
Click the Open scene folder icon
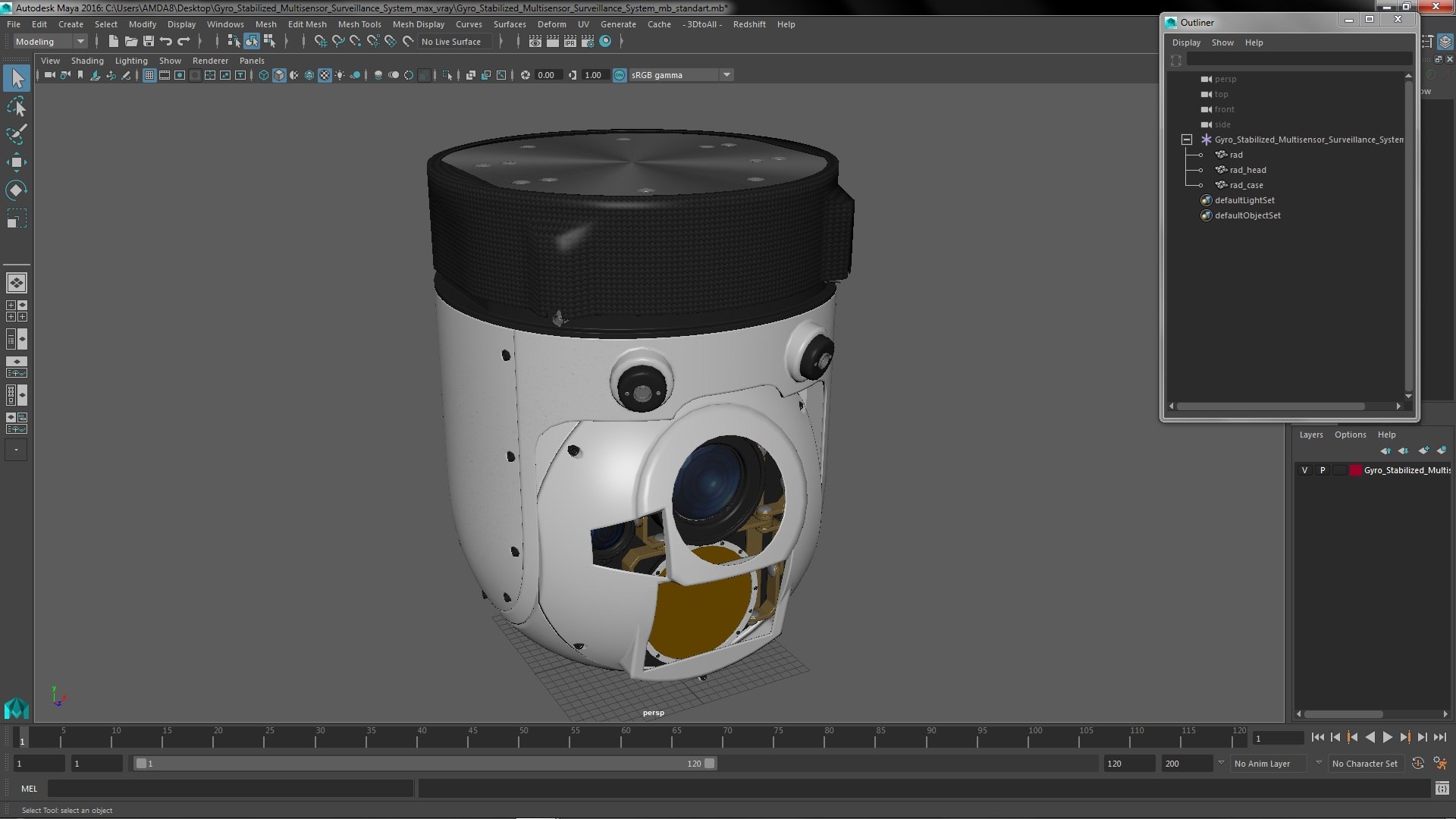pos(131,42)
